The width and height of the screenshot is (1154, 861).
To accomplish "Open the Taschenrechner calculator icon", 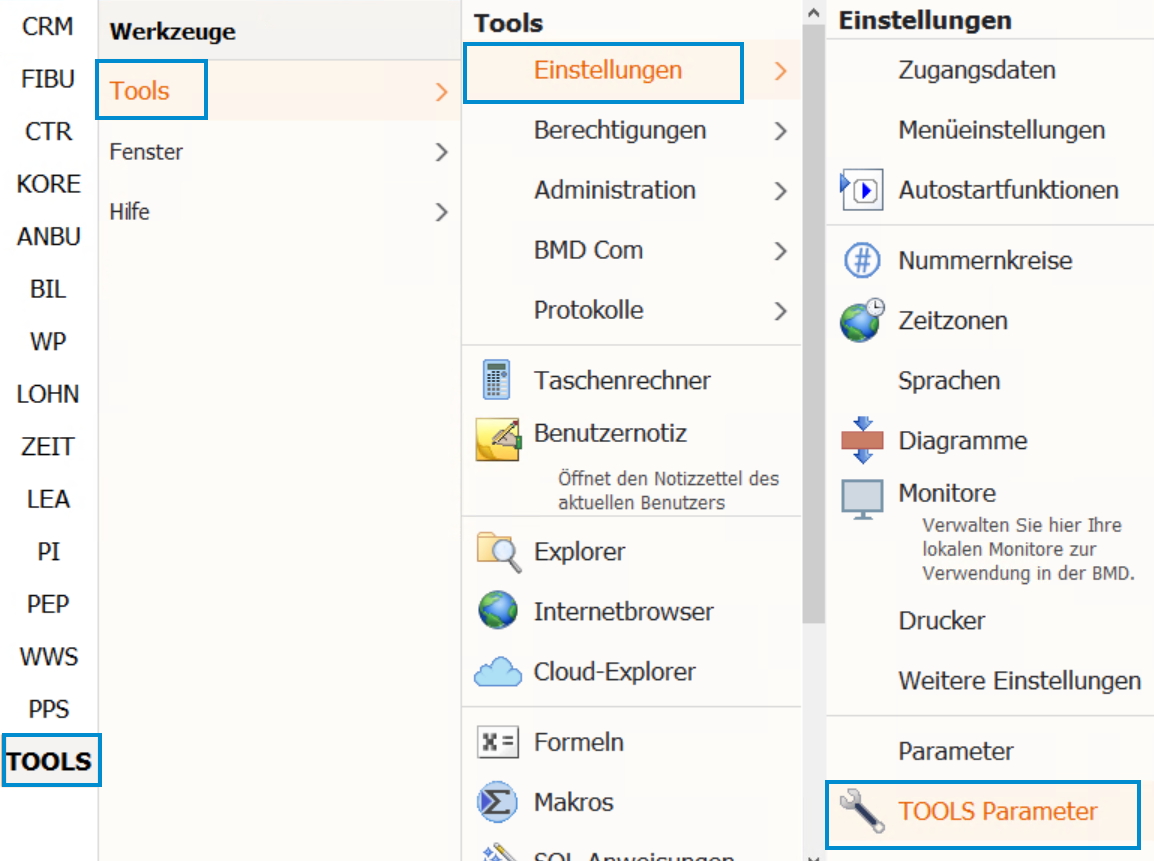I will point(497,380).
